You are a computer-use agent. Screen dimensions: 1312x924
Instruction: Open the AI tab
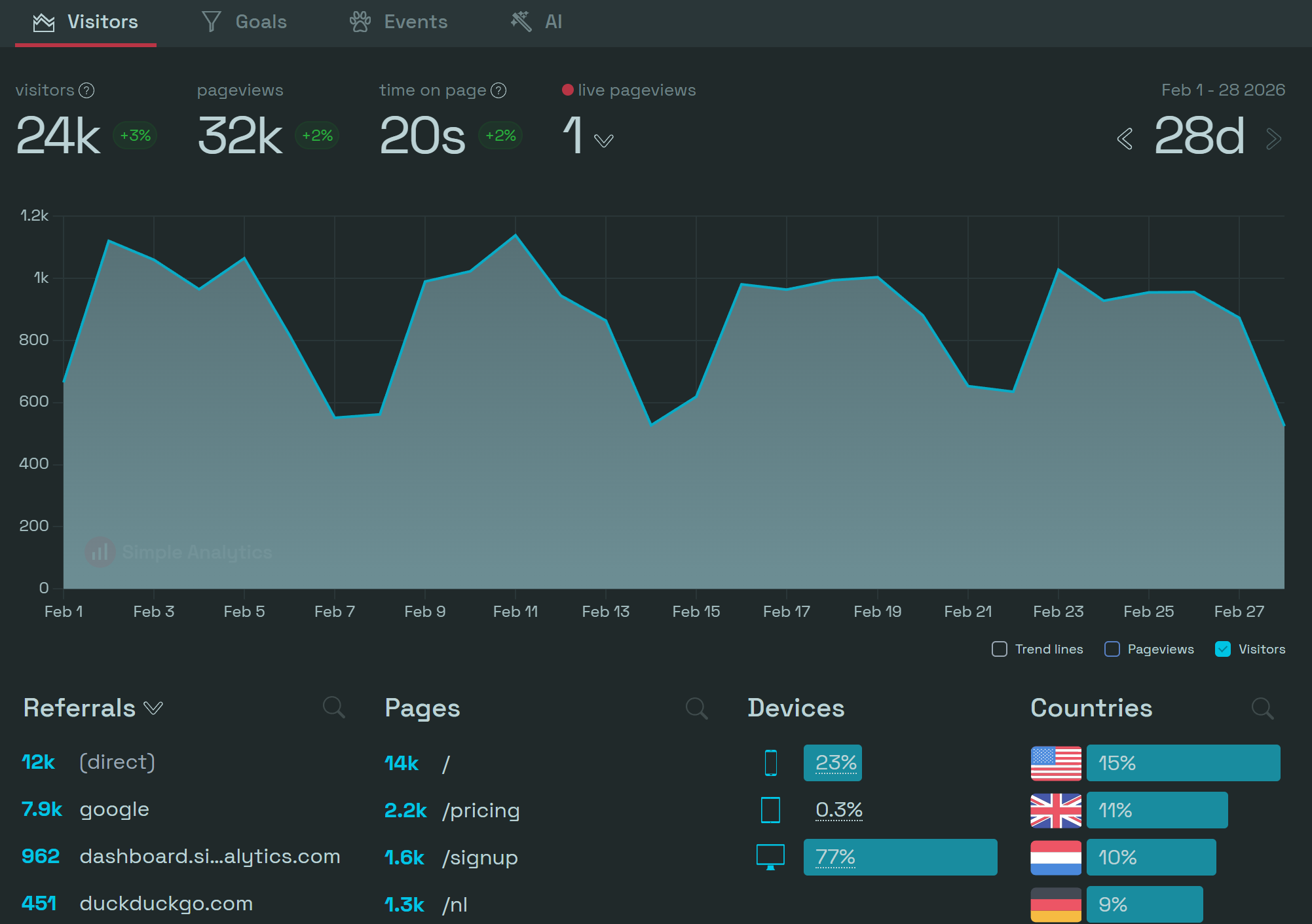(x=552, y=22)
